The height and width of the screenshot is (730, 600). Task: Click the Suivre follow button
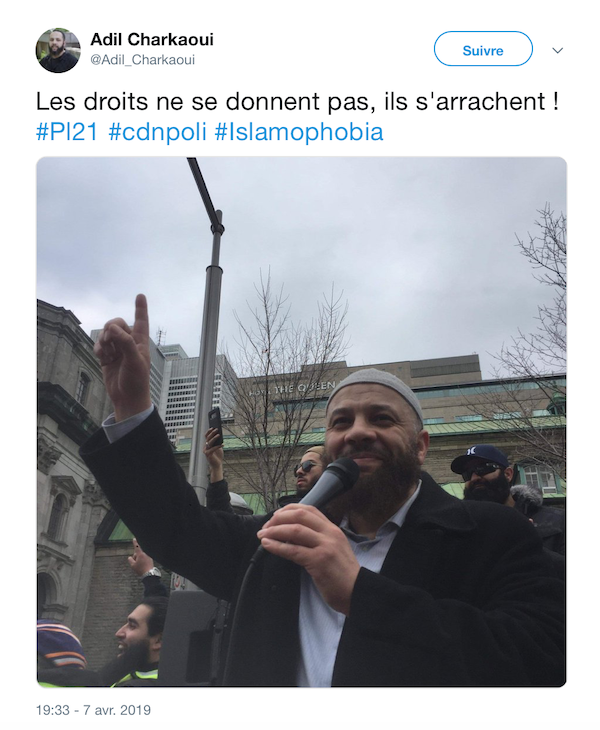[483, 49]
